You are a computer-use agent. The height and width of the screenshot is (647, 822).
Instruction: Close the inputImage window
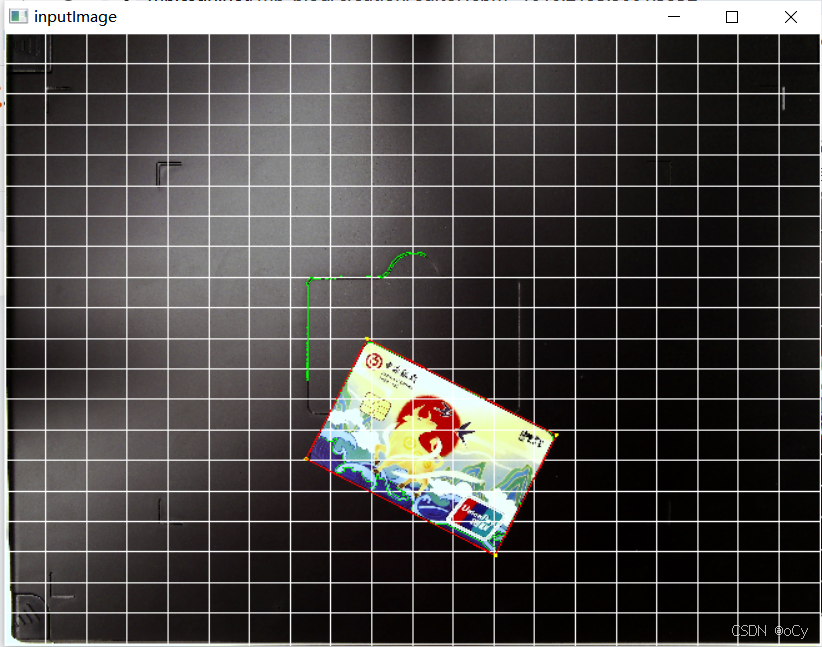[791, 17]
